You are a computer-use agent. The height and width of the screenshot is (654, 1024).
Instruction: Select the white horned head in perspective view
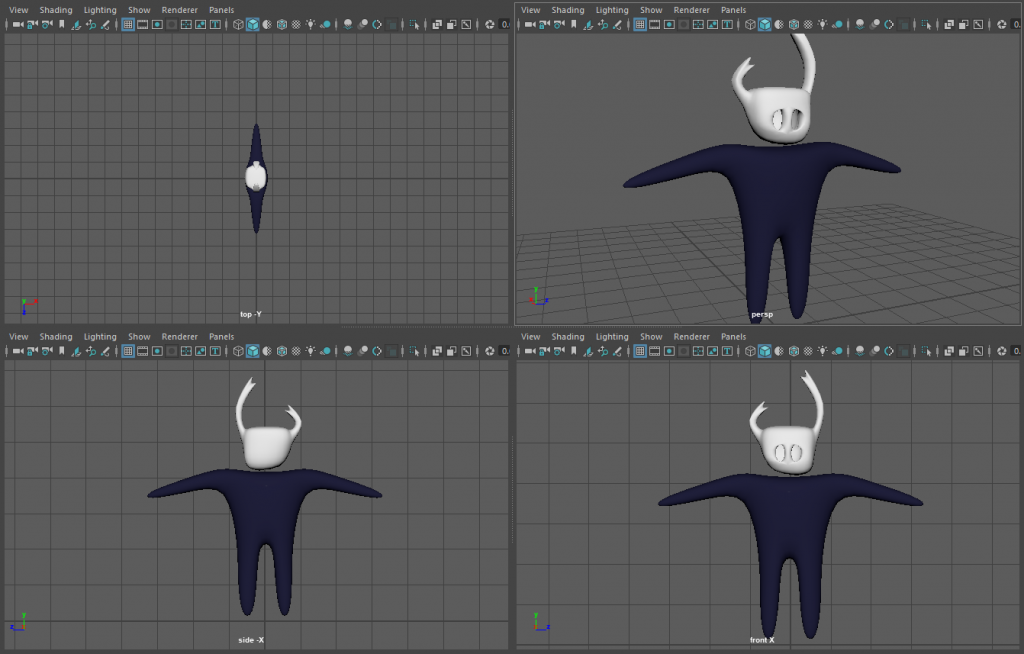(x=780, y=112)
